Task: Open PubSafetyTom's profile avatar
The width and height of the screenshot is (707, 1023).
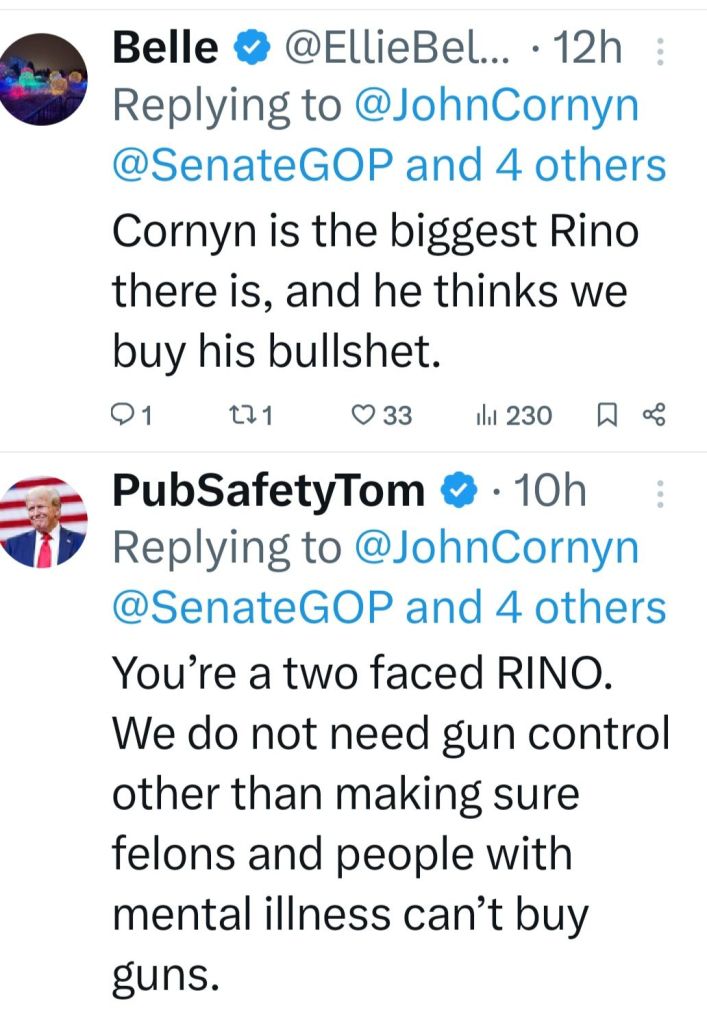Action: [x=46, y=522]
